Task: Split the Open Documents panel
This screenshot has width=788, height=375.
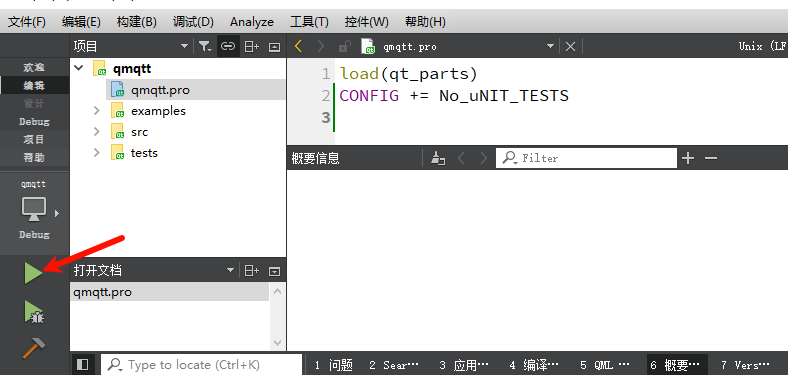Action: coord(251,271)
